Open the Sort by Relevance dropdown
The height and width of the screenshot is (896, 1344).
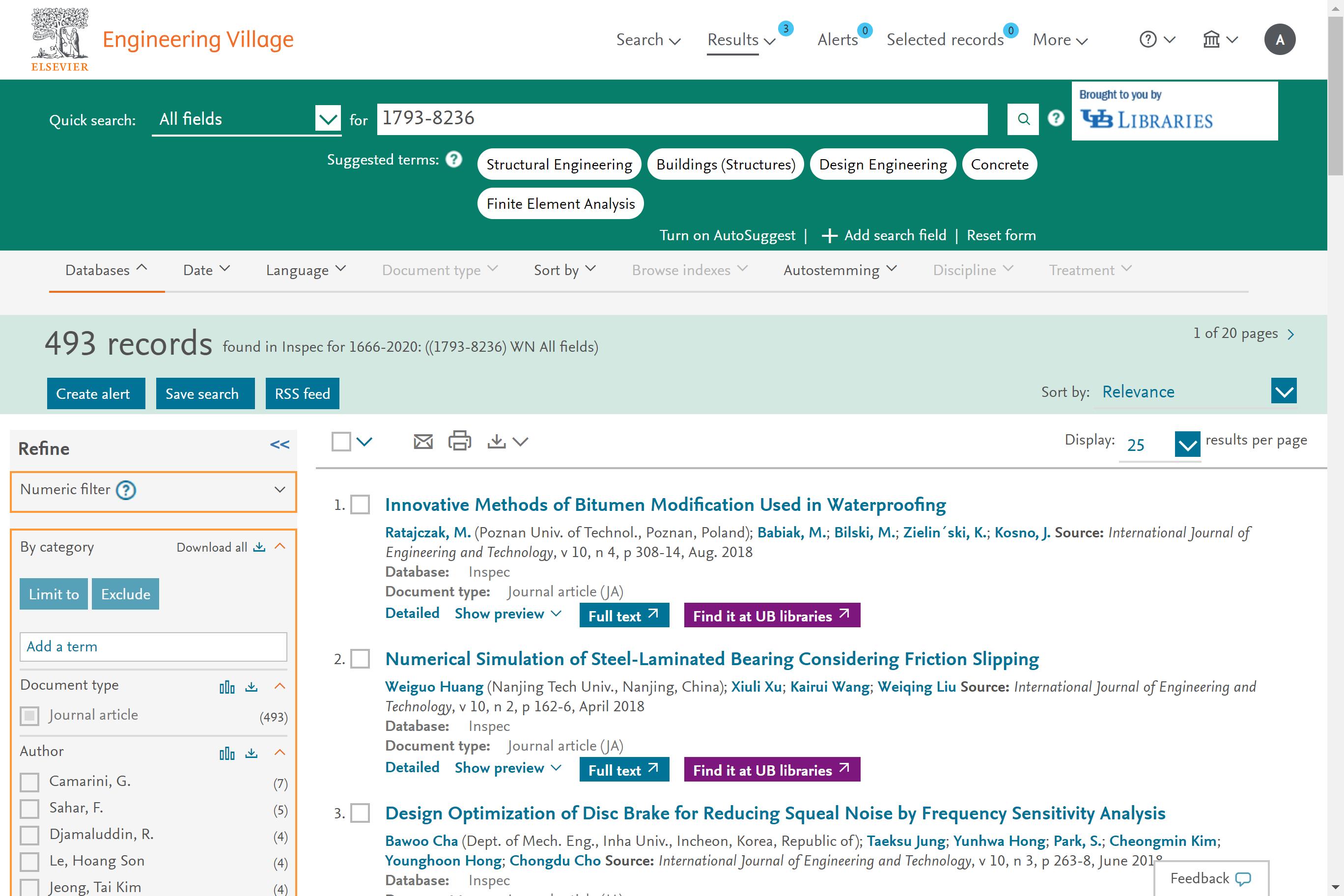pos(1284,392)
